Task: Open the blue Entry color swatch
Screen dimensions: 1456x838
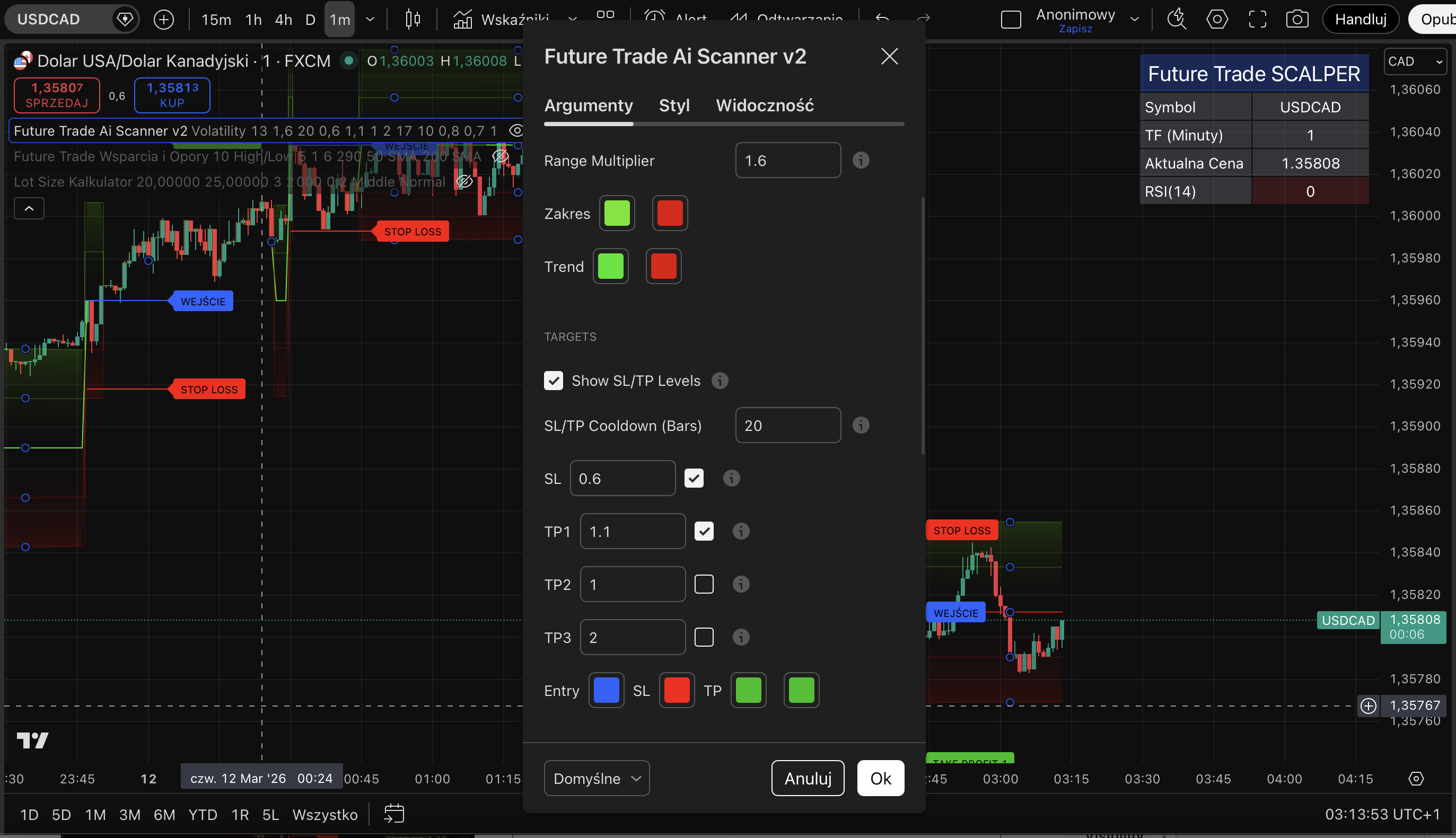Action: [606, 690]
